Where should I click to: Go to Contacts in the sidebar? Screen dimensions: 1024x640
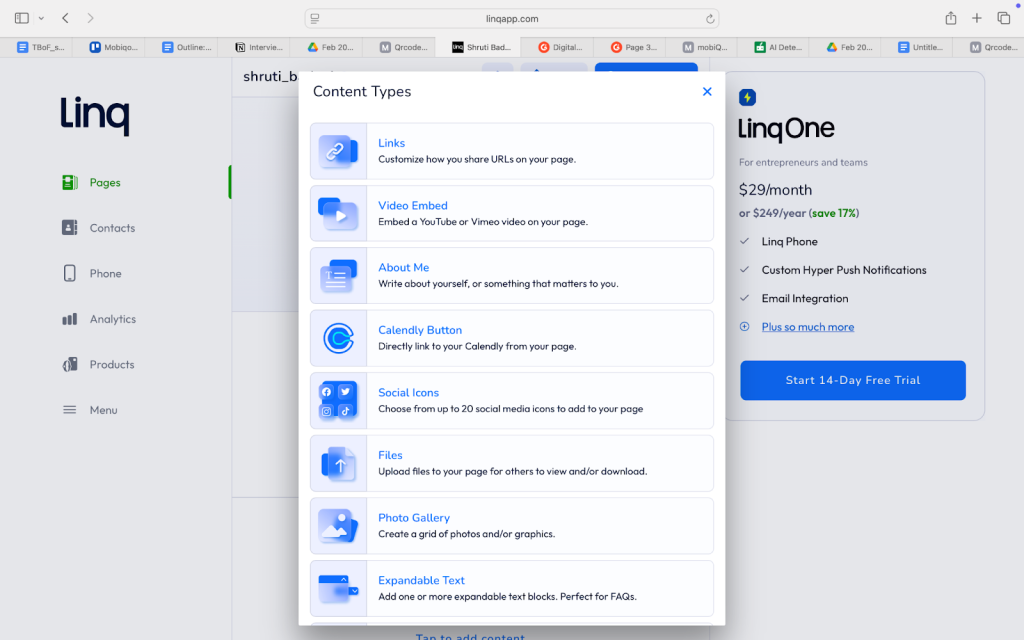coord(111,228)
